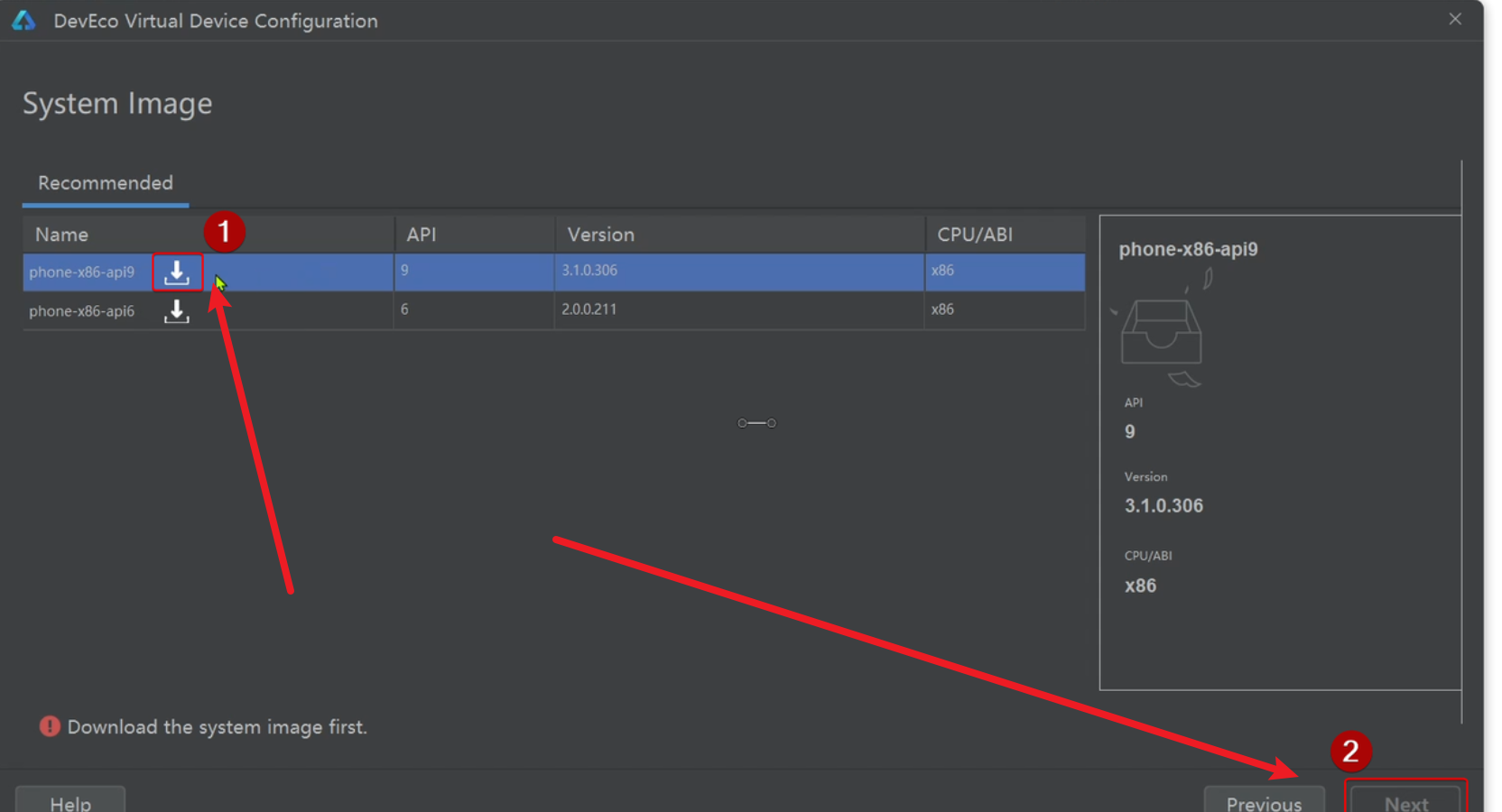Click version cell 3.1.0.306 in table
The image size is (1502, 812).
(x=589, y=270)
